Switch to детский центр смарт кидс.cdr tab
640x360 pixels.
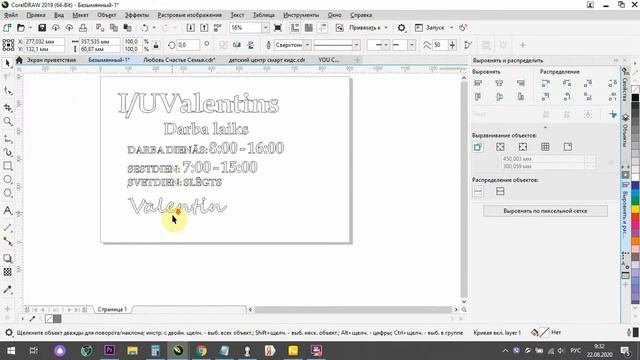click(267, 60)
